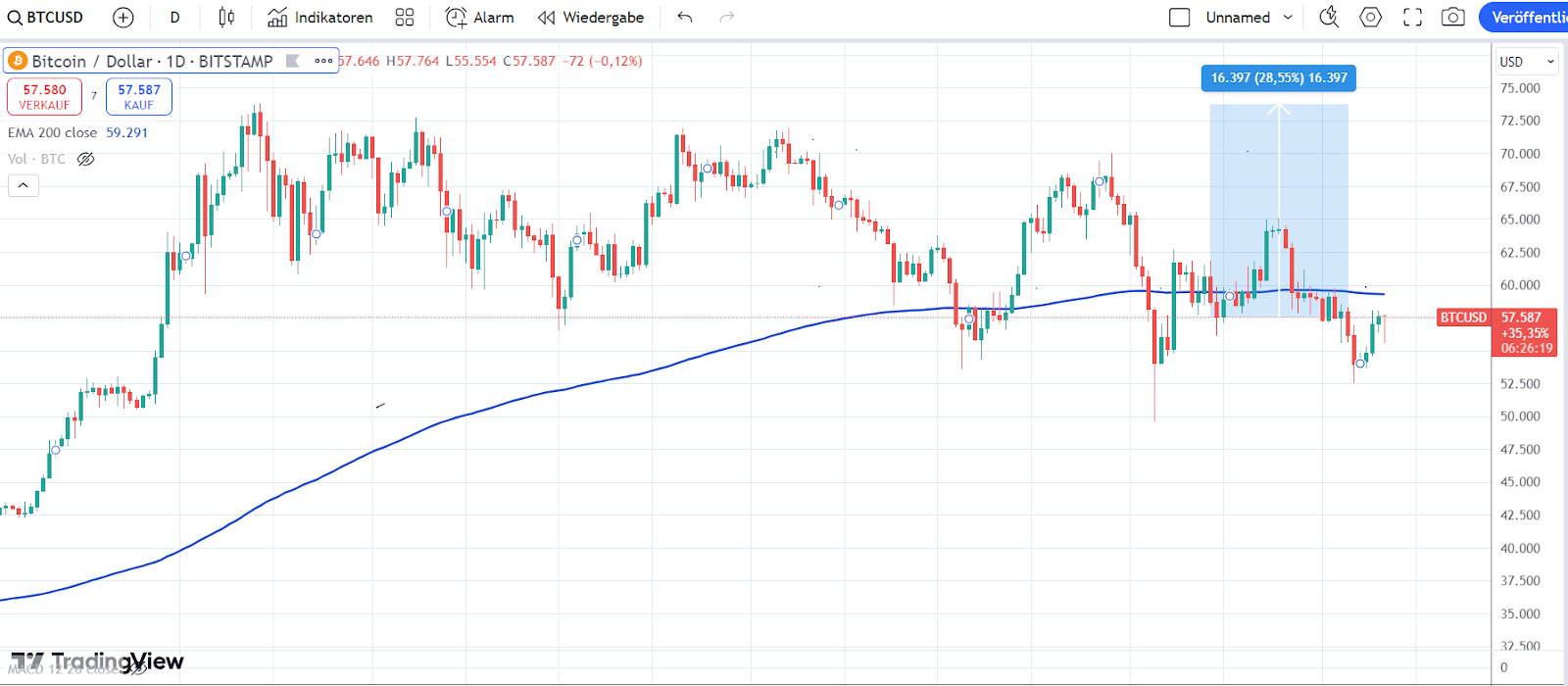Open the candlestick chart type selector
The height and width of the screenshot is (686, 1568).
pos(226,18)
